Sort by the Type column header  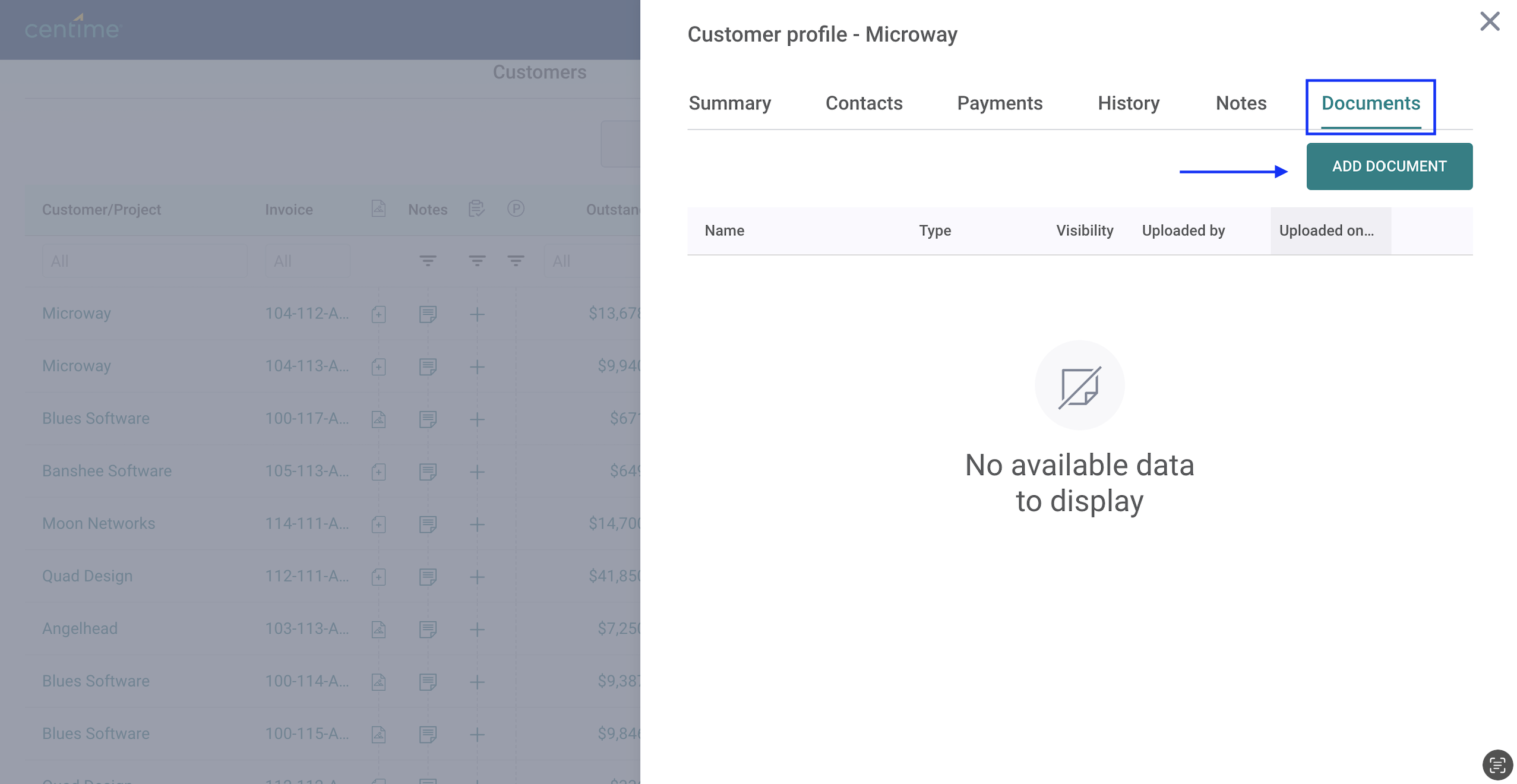(934, 230)
